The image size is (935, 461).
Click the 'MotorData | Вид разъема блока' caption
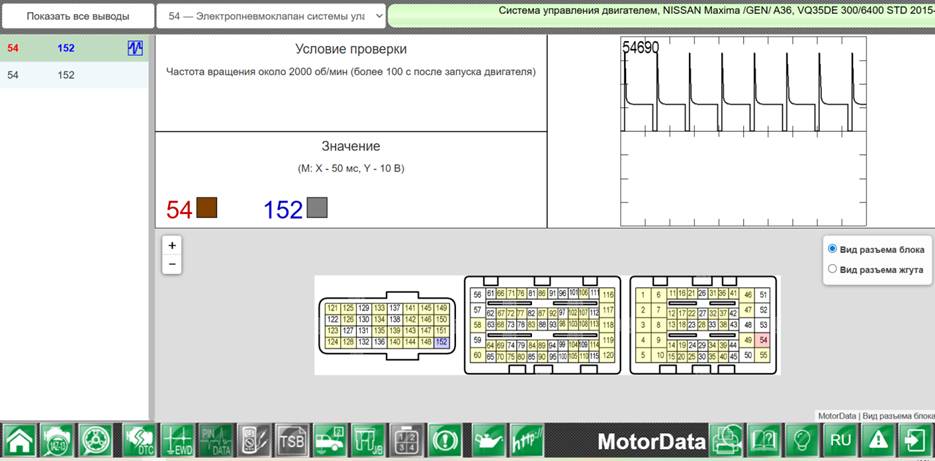(875, 416)
